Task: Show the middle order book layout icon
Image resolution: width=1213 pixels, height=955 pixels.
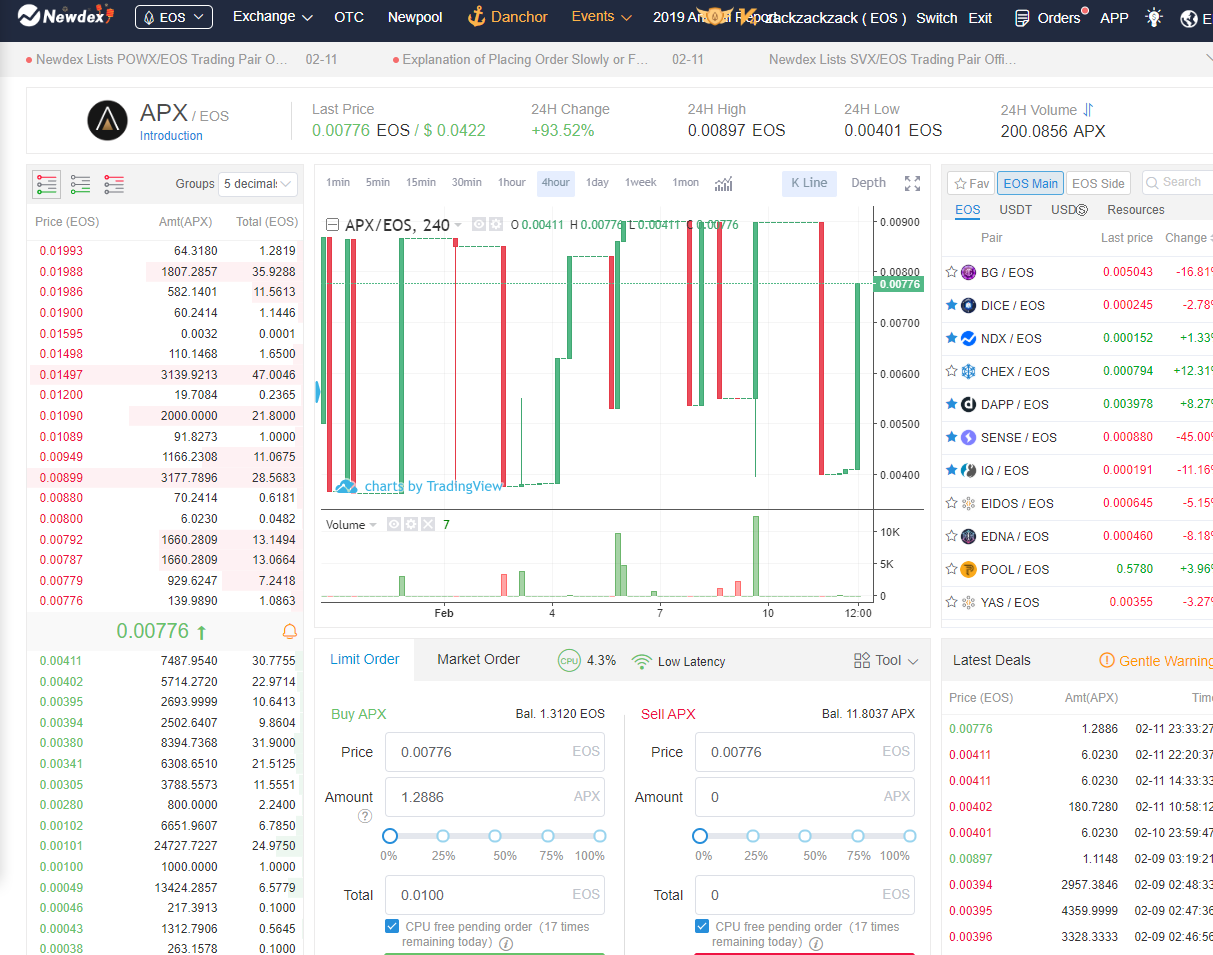Action: (x=80, y=184)
